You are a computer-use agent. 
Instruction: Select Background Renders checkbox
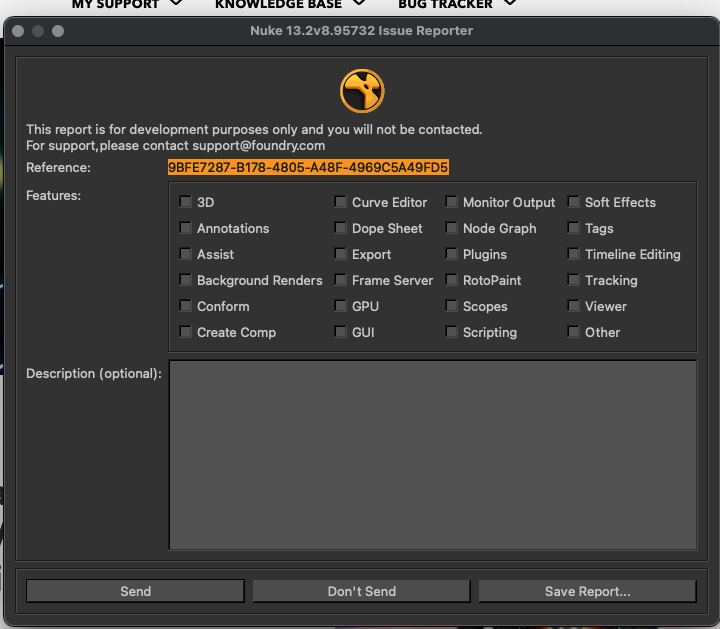186,280
